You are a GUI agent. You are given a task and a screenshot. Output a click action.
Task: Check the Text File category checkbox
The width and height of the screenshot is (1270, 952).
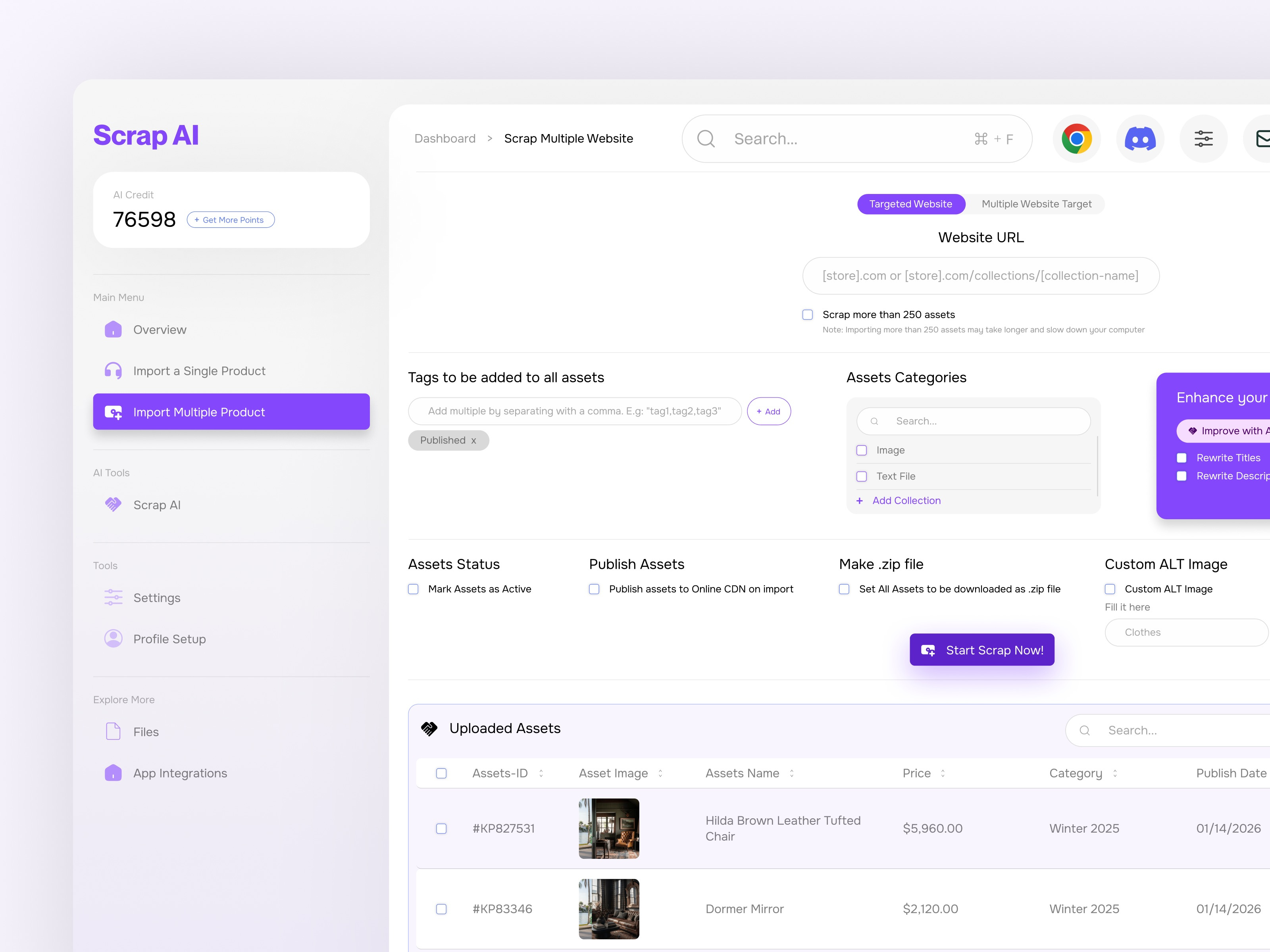[861, 476]
